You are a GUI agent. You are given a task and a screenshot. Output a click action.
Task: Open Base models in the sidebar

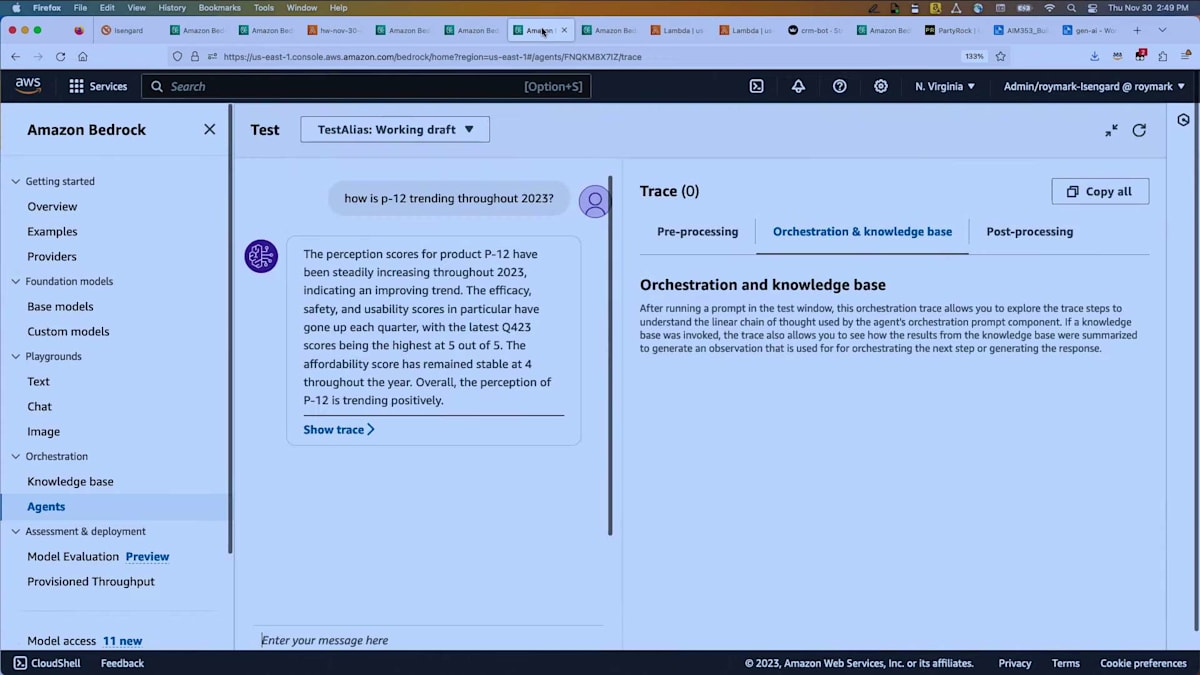60,307
